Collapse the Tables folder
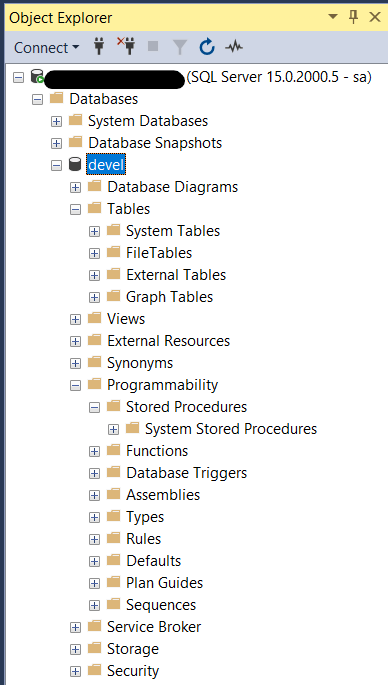This screenshot has width=388, height=685. tap(76, 209)
